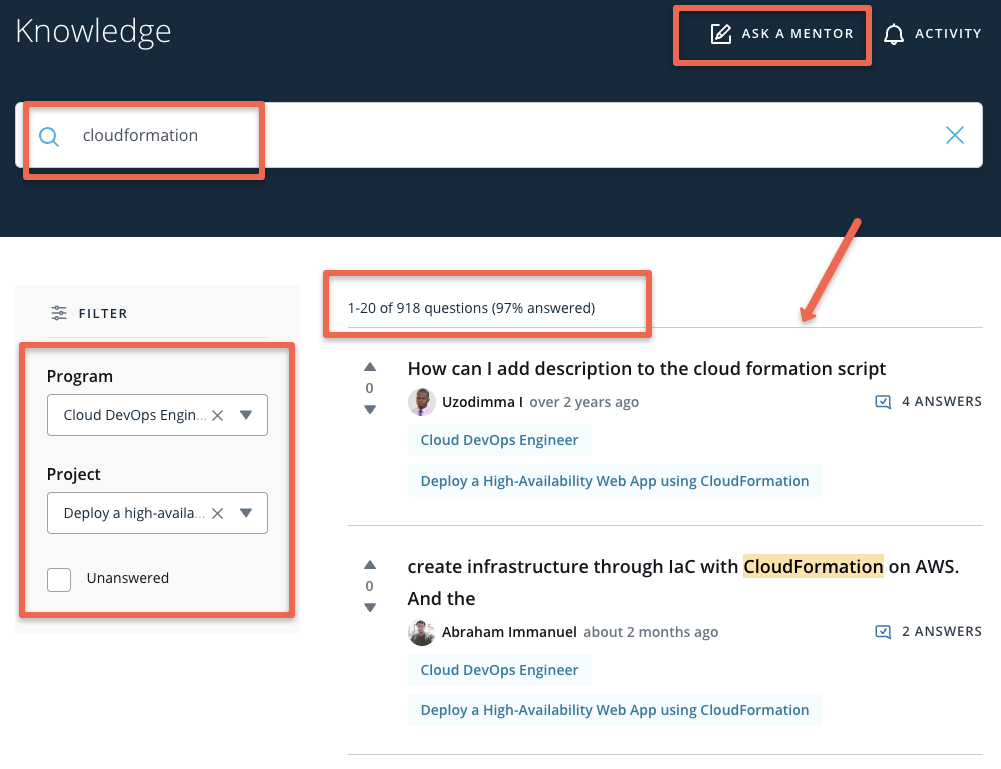
Task: Click the answered checkmark icon beside 4 ANSWERS
Action: 883,401
